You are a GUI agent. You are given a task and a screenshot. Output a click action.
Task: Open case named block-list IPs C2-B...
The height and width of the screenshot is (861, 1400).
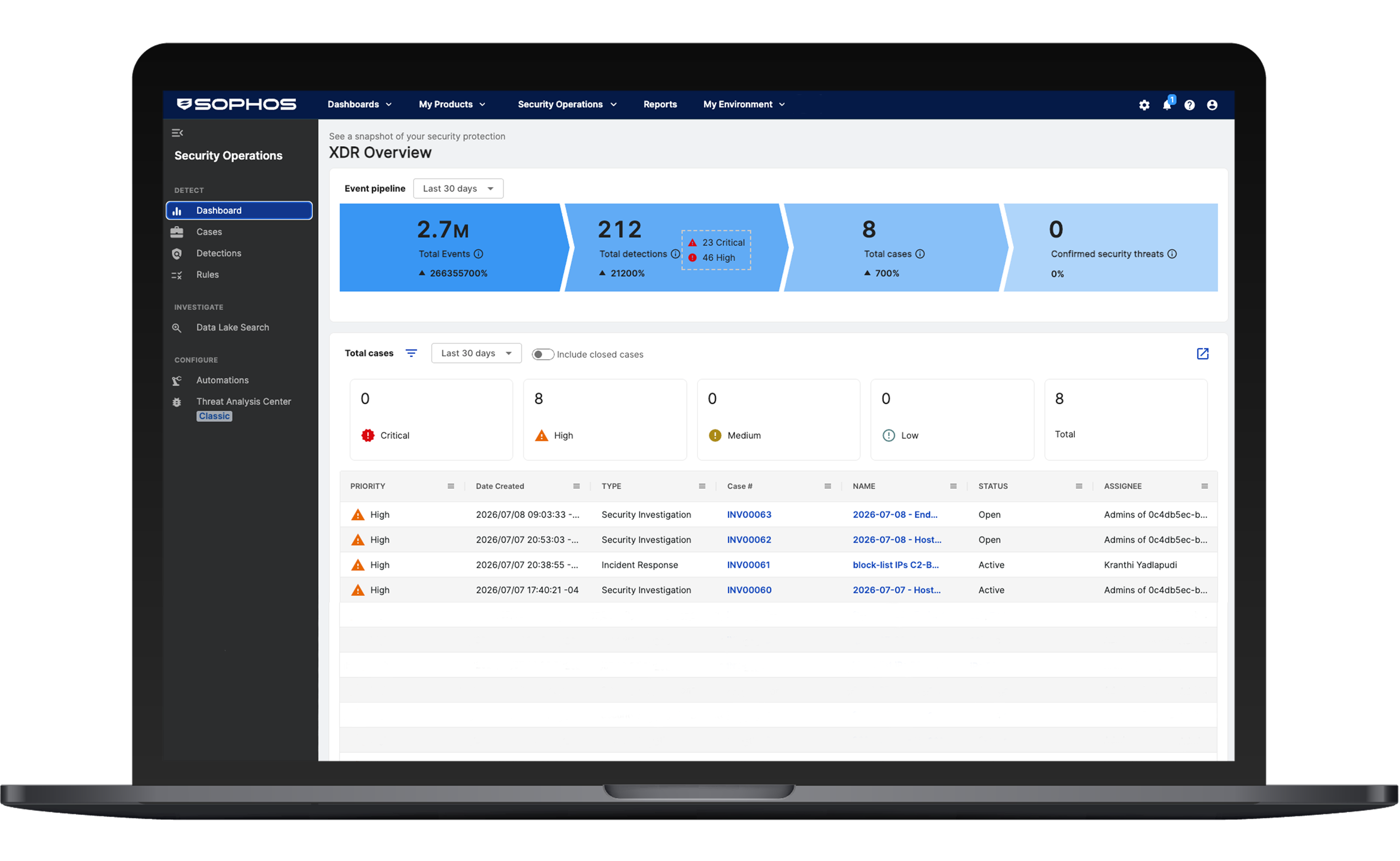[x=896, y=565]
